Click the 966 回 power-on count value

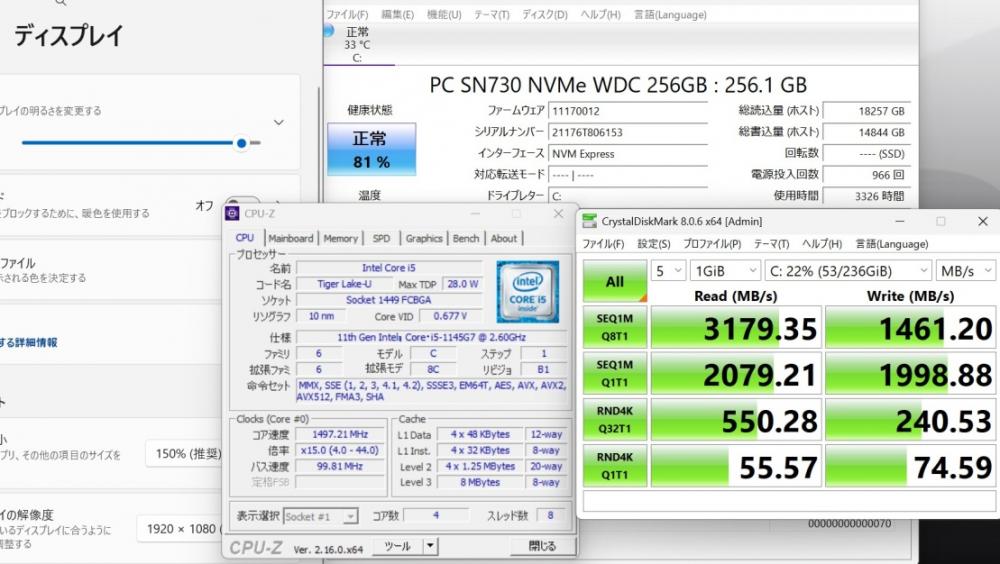[867, 174]
